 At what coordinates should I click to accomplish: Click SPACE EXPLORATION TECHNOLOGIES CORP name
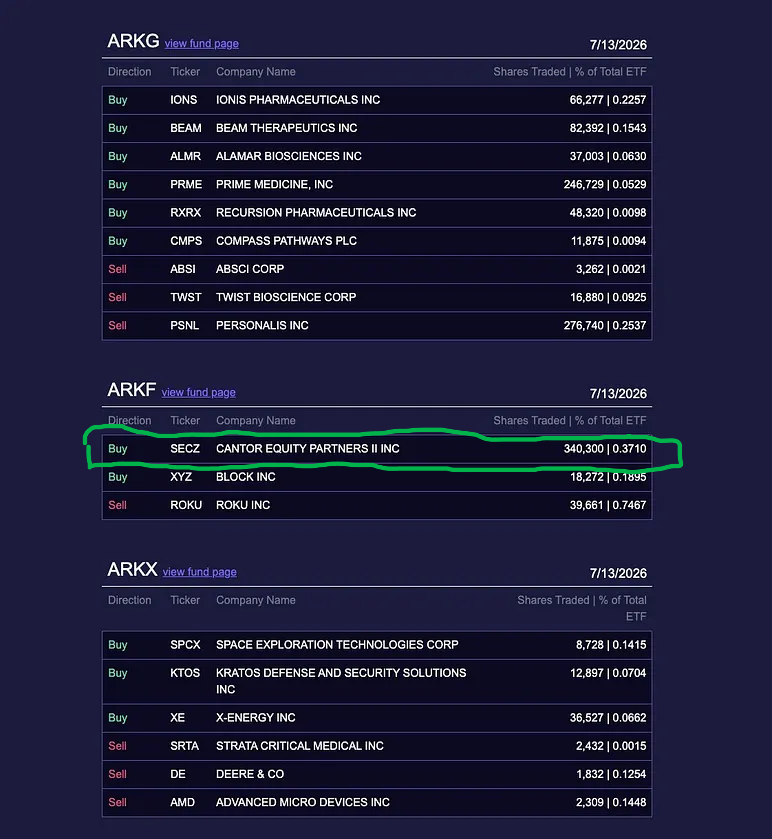(337, 645)
